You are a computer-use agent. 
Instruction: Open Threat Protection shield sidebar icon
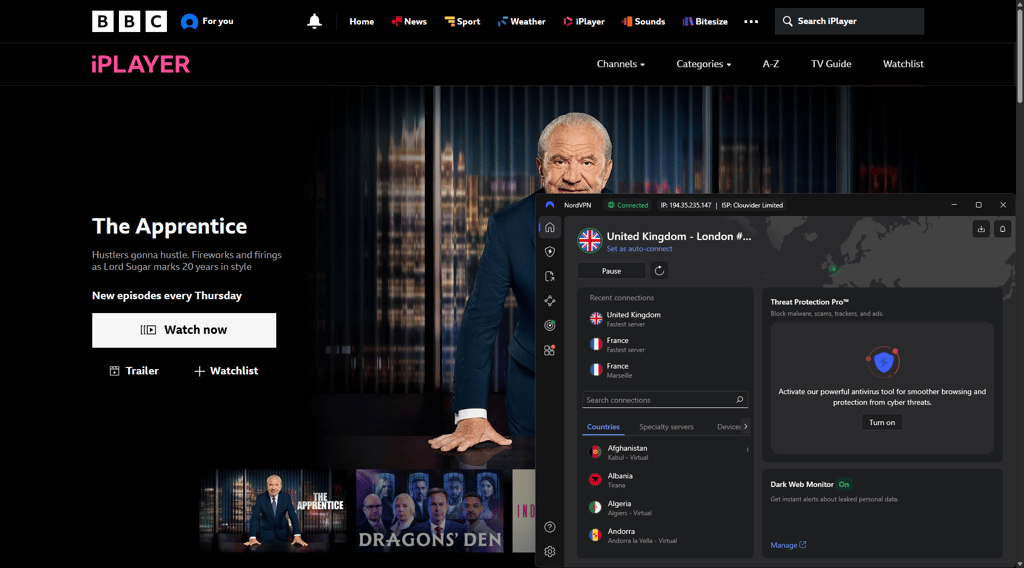tap(550, 252)
